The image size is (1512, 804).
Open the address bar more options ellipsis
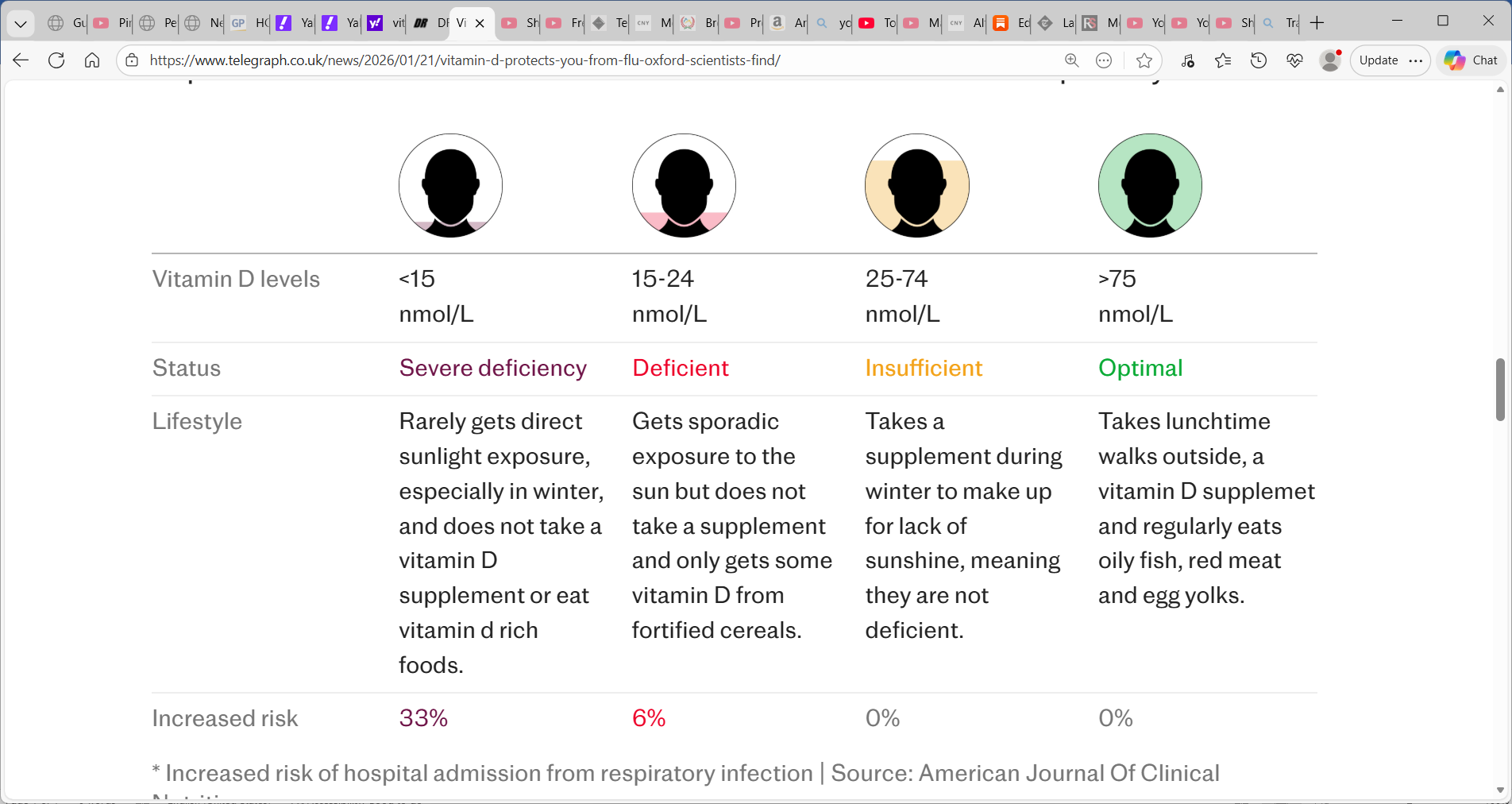tap(1104, 60)
